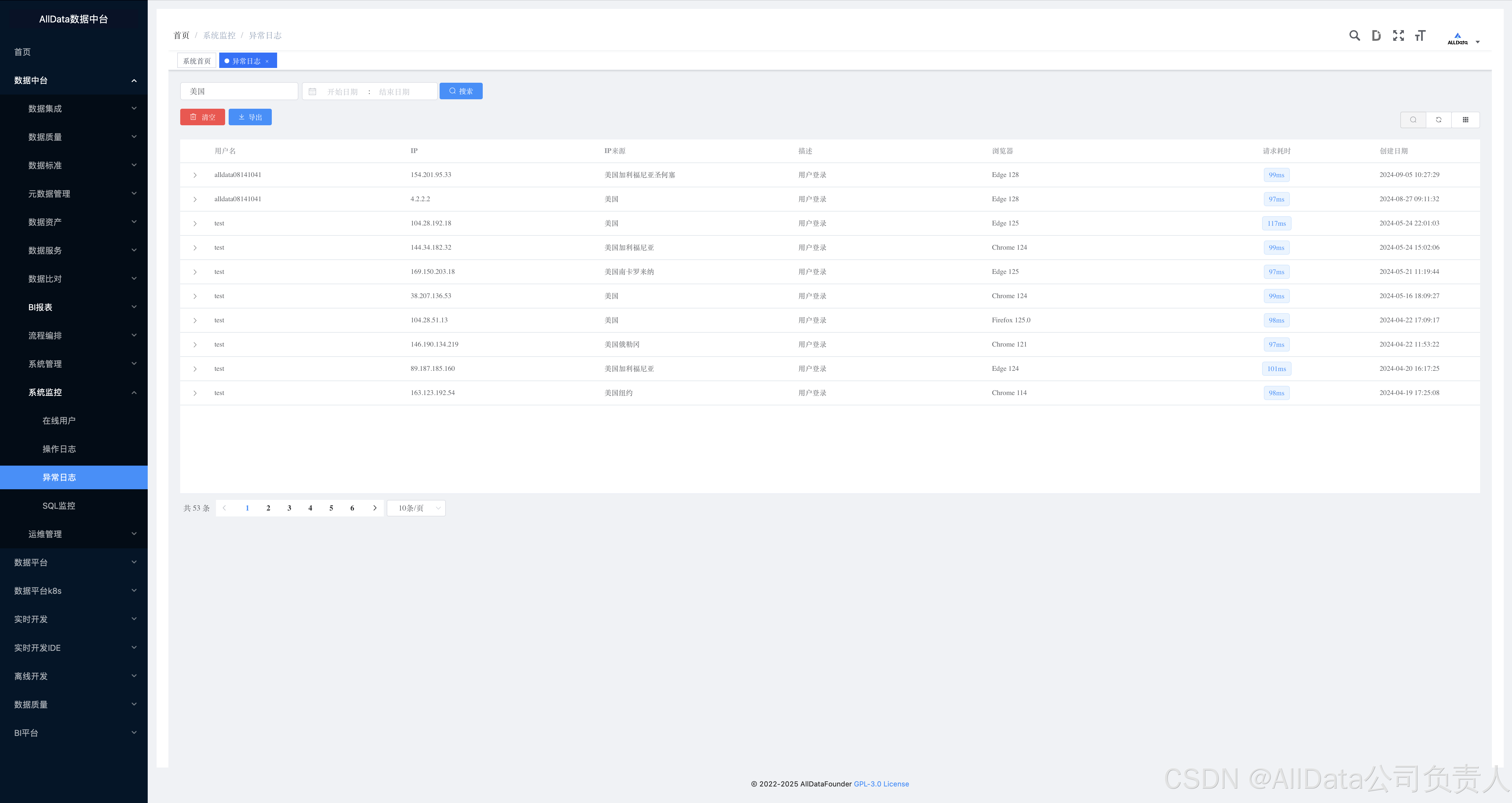The width and height of the screenshot is (1512, 803).
Task: Toggle search bar with table toolbar magnifier
Action: [x=1413, y=120]
